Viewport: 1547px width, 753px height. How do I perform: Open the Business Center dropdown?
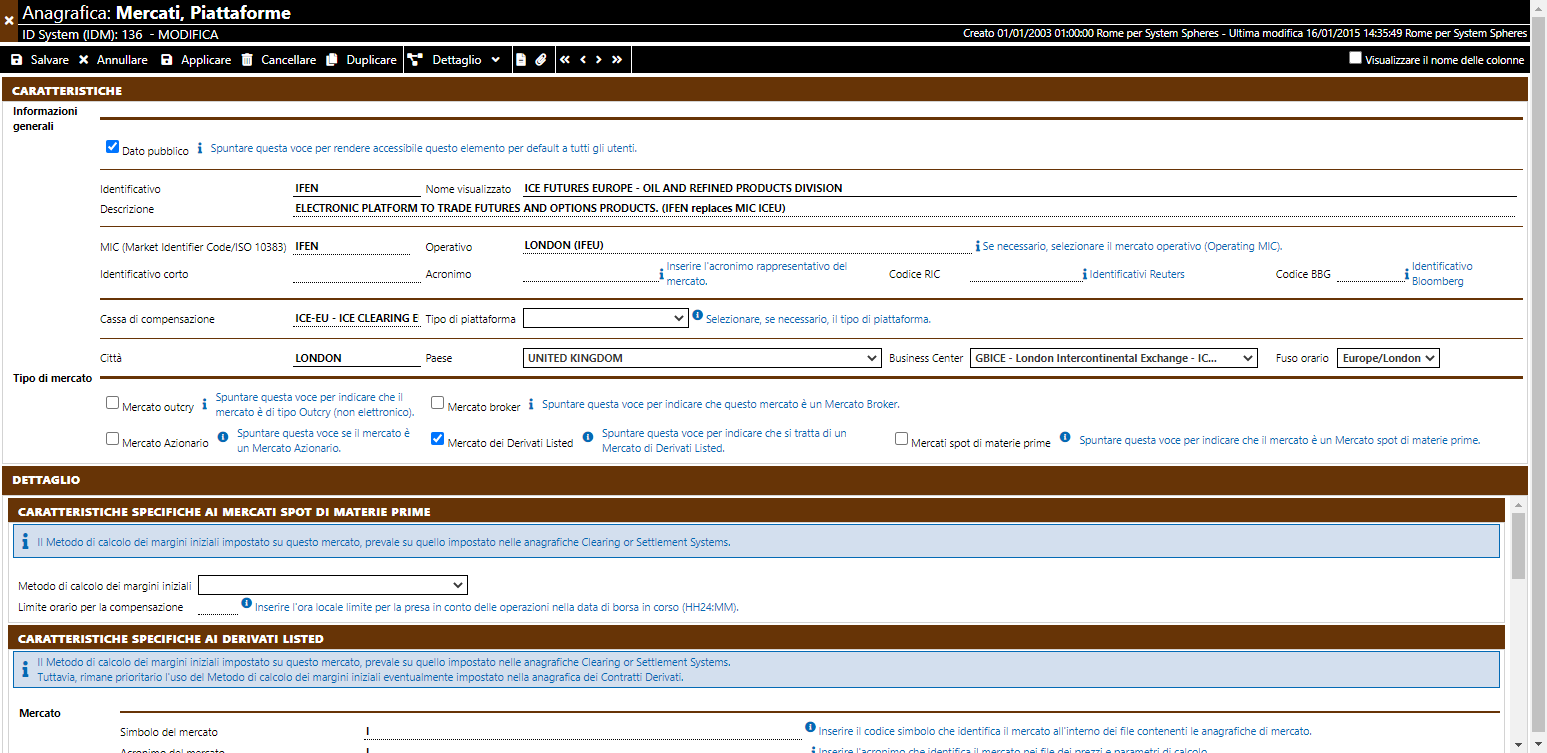[x=1114, y=358]
